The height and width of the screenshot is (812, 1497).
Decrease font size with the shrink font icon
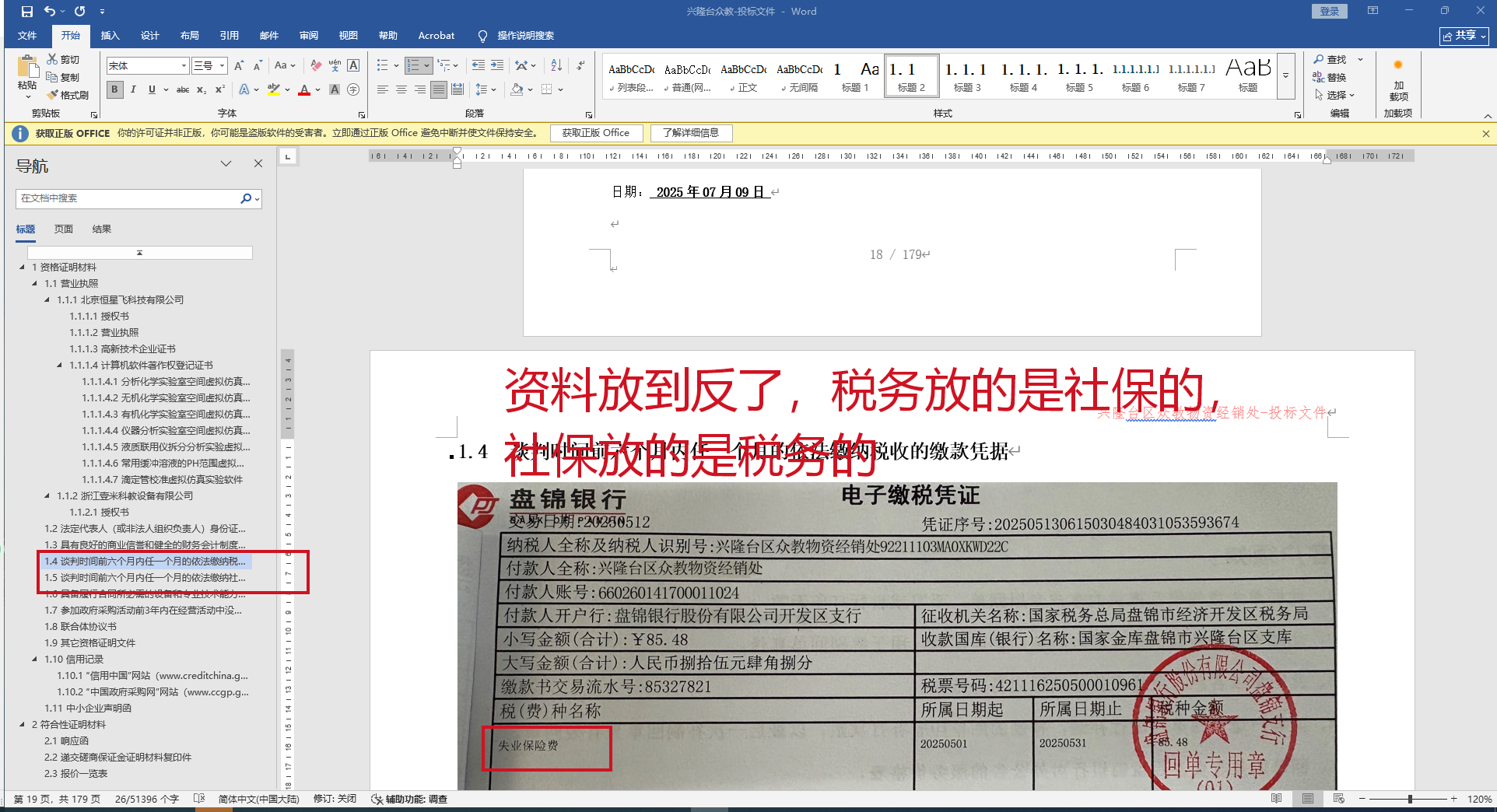[x=258, y=66]
